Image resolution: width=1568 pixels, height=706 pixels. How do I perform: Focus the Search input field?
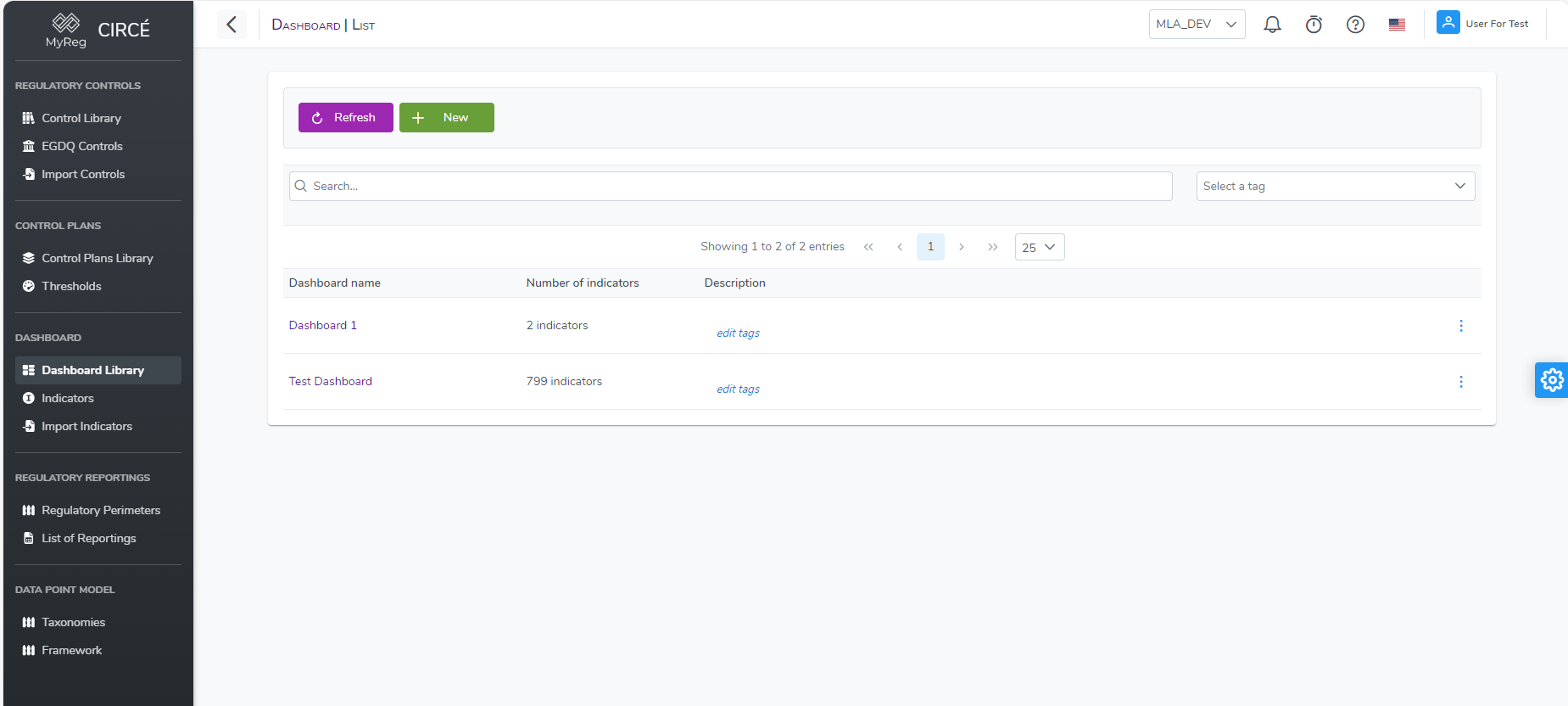coord(731,186)
